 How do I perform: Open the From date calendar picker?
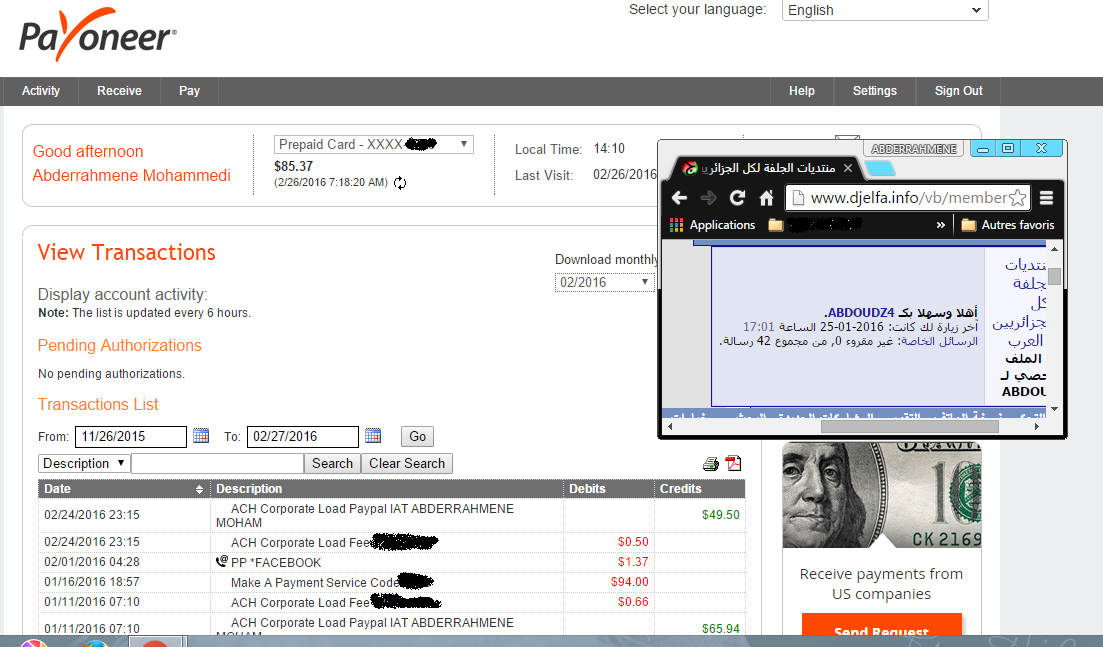click(201, 436)
